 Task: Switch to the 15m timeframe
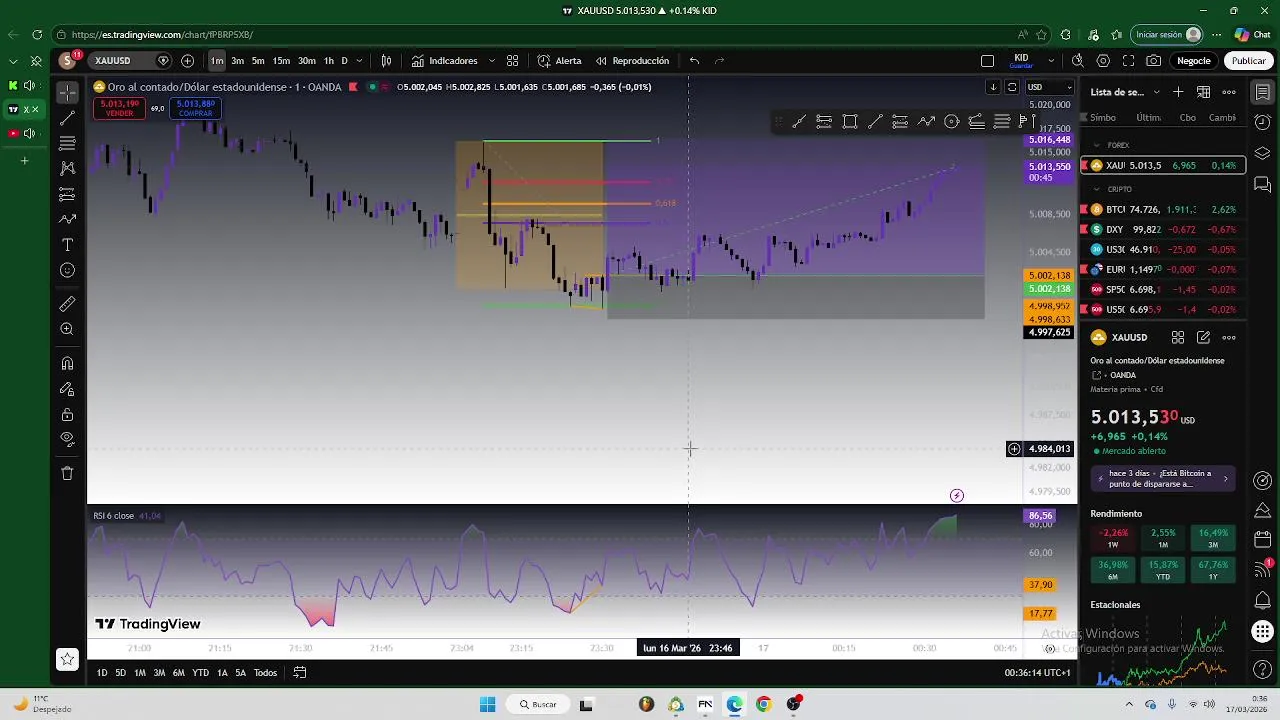pos(281,61)
